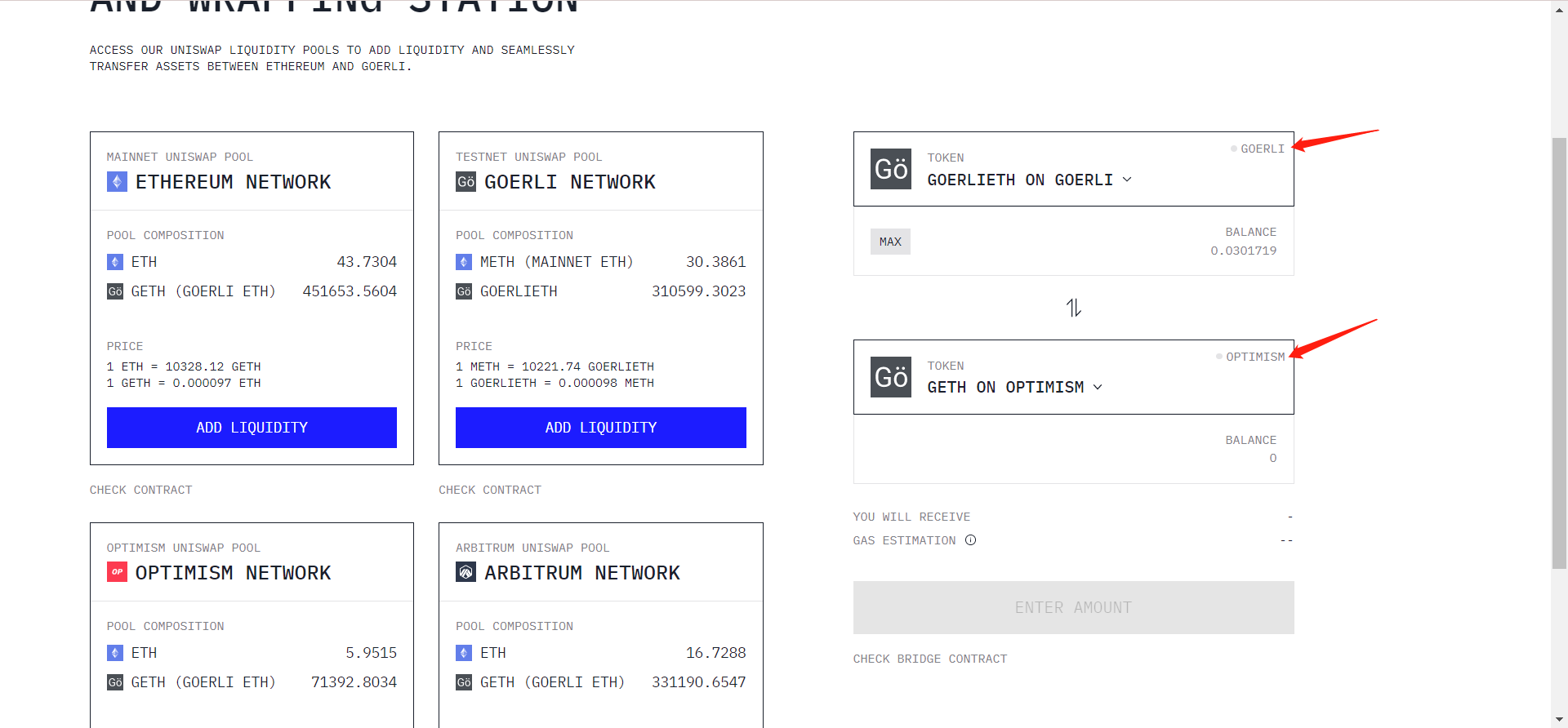This screenshot has width=1568, height=728.
Task: Open Check Contract link under Goerli pool
Action: coord(490,490)
